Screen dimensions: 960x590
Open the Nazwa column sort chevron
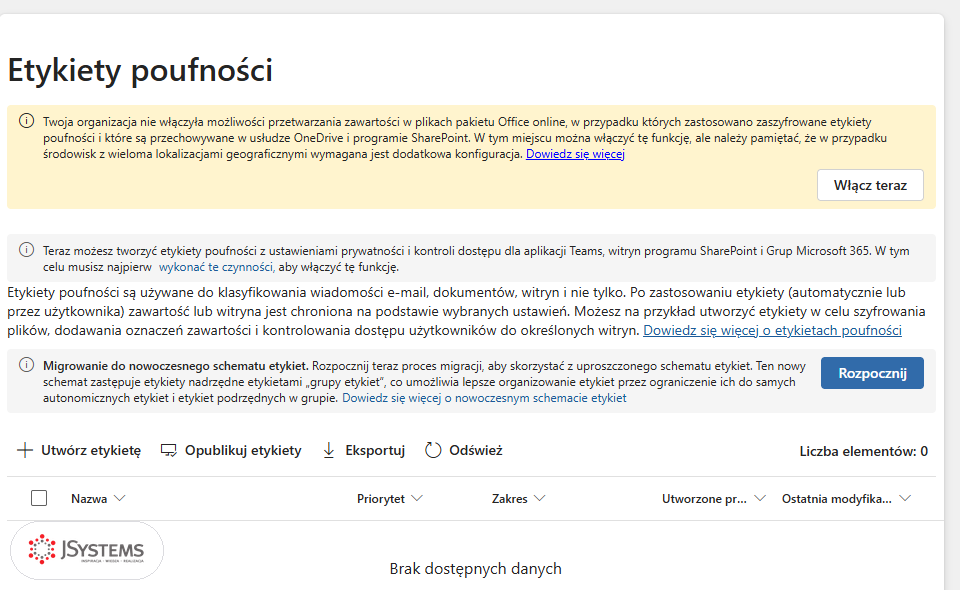click(x=120, y=498)
